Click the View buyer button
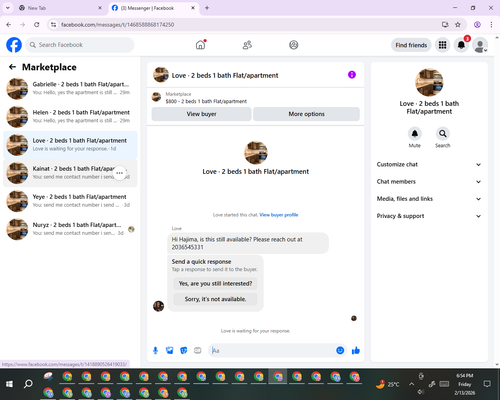The width and height of the screenshot is (500, 400). (201, 114)
